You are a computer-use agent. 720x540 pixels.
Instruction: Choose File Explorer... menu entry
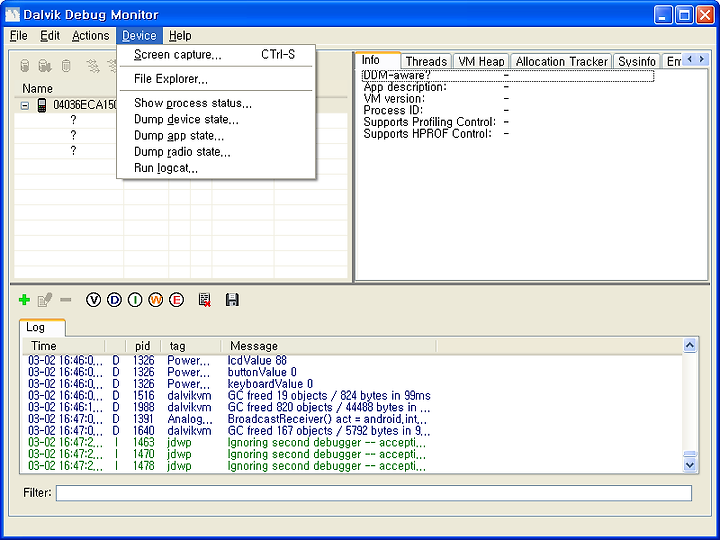(216, 79)
